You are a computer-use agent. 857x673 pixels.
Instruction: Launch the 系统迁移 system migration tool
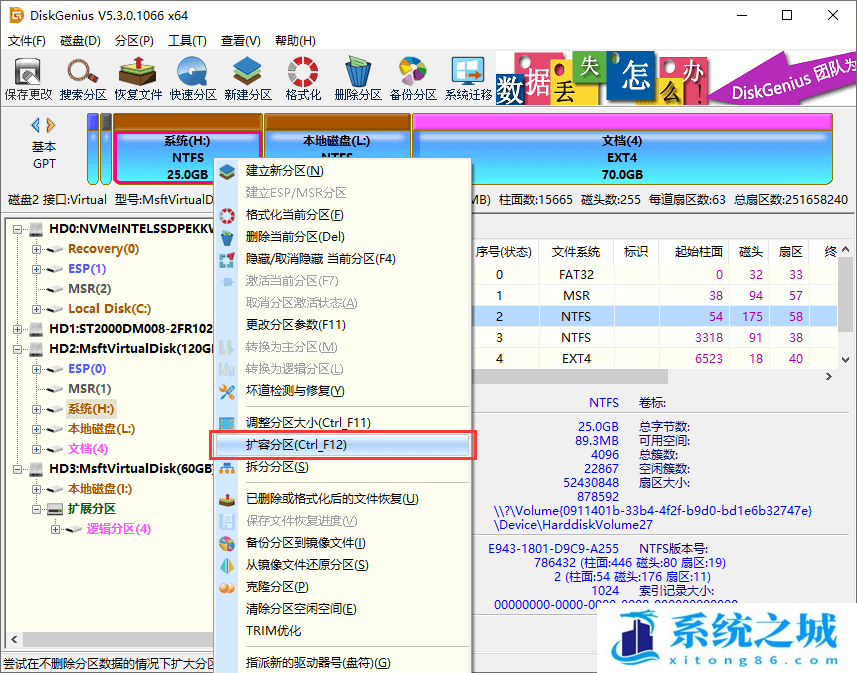(x=468, y=78)
